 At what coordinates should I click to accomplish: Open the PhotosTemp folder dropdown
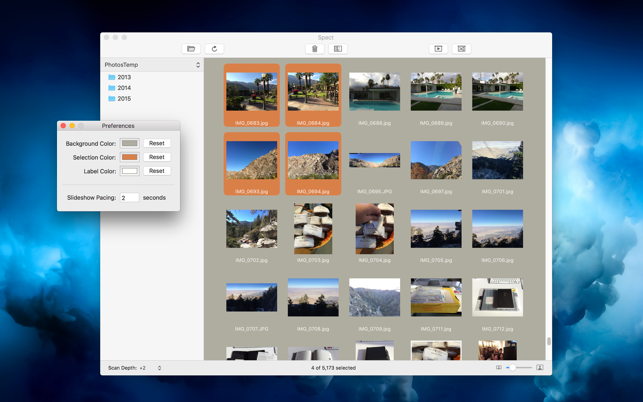152,65
